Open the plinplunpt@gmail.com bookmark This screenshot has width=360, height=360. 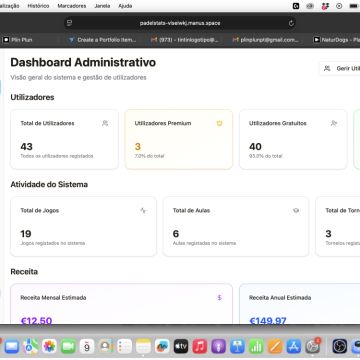[266, 40]
